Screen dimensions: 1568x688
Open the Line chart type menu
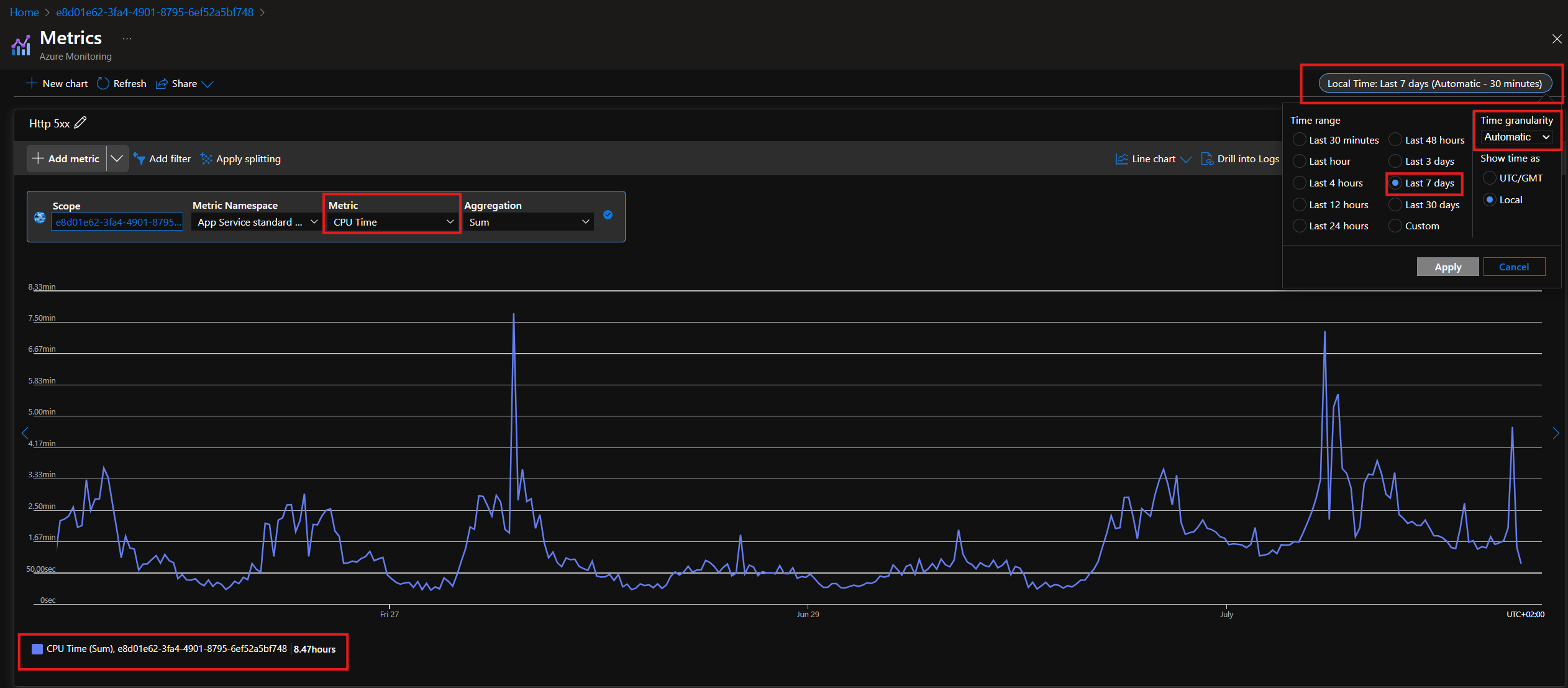tap(1153, 159)
